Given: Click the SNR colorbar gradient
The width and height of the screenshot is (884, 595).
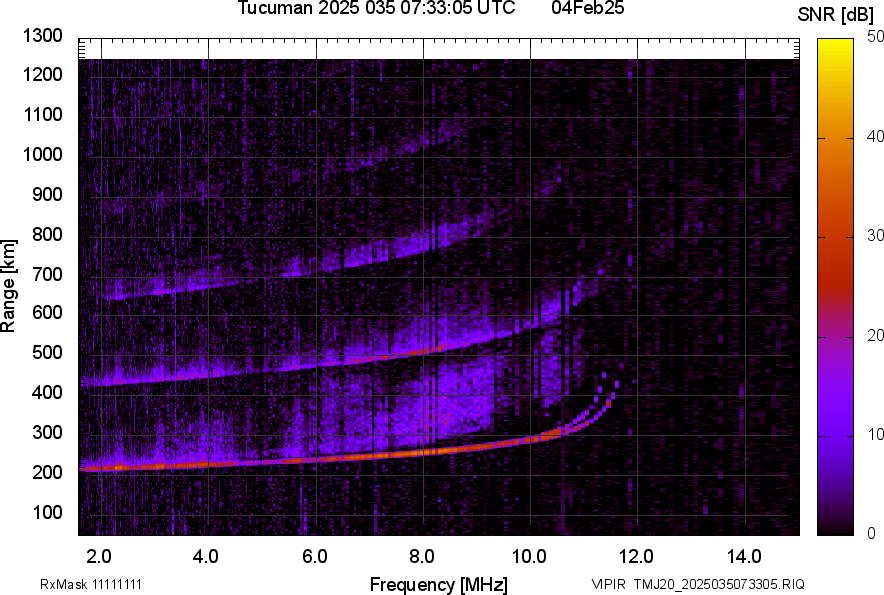Looking at the screenshot, I should 835,287.
